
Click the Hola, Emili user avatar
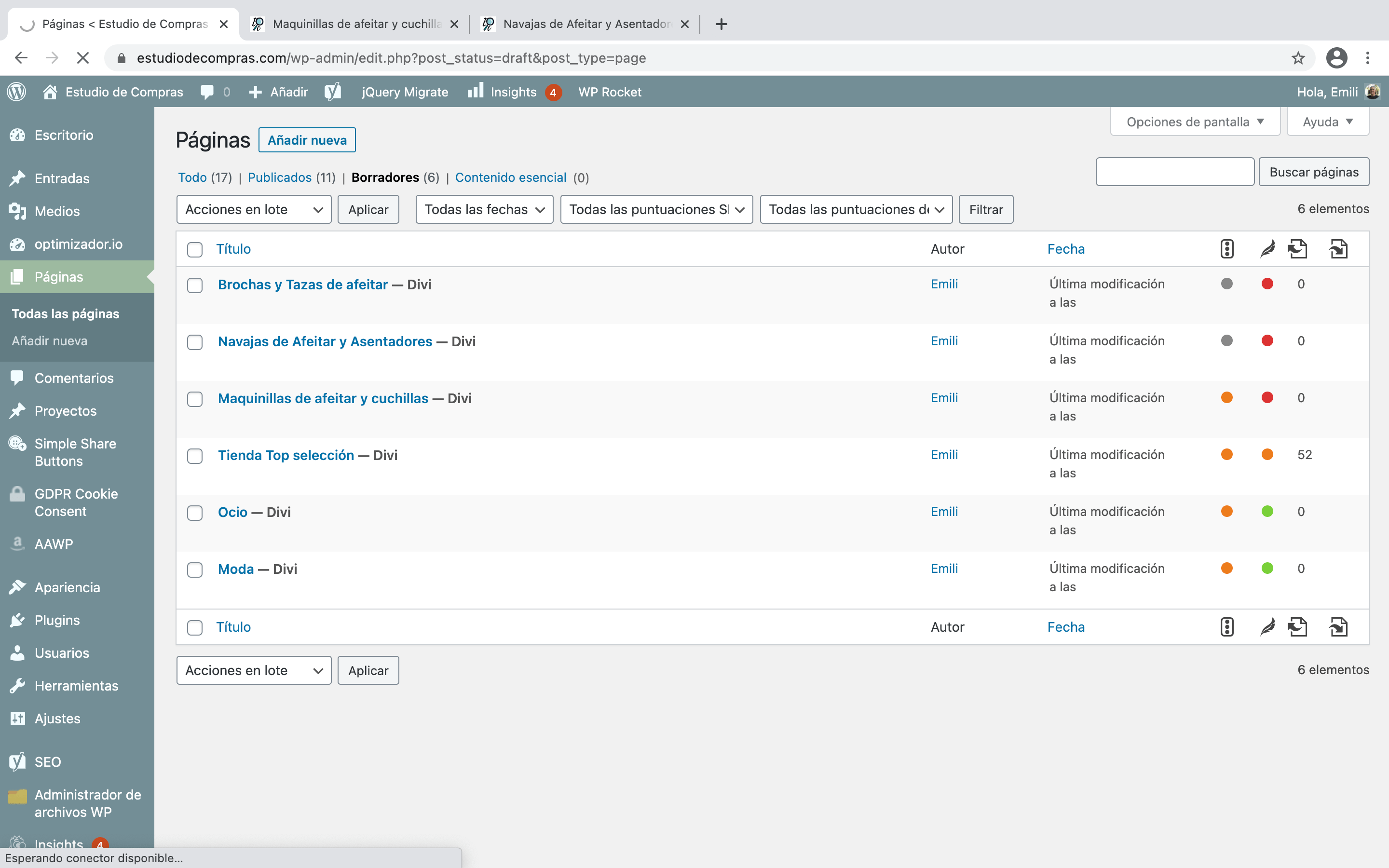click(x=1372, y=92)
